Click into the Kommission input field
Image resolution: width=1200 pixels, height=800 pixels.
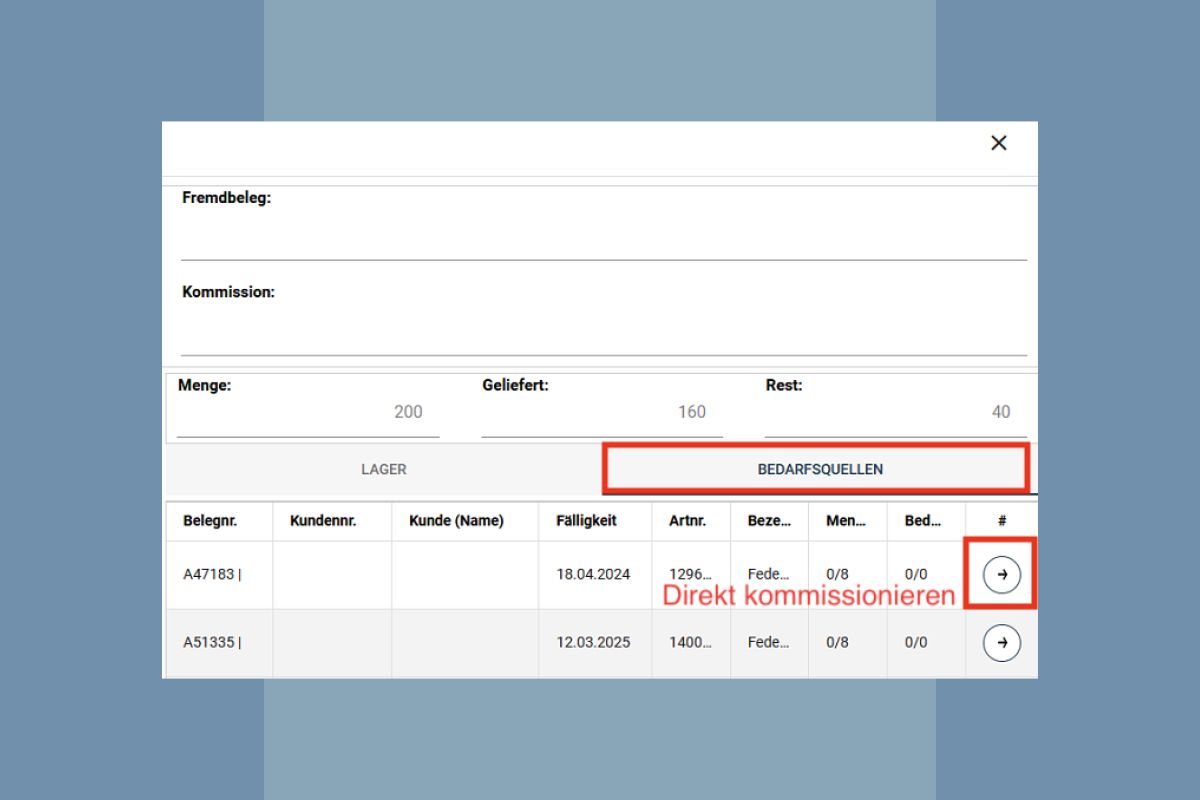pos(603,335)
